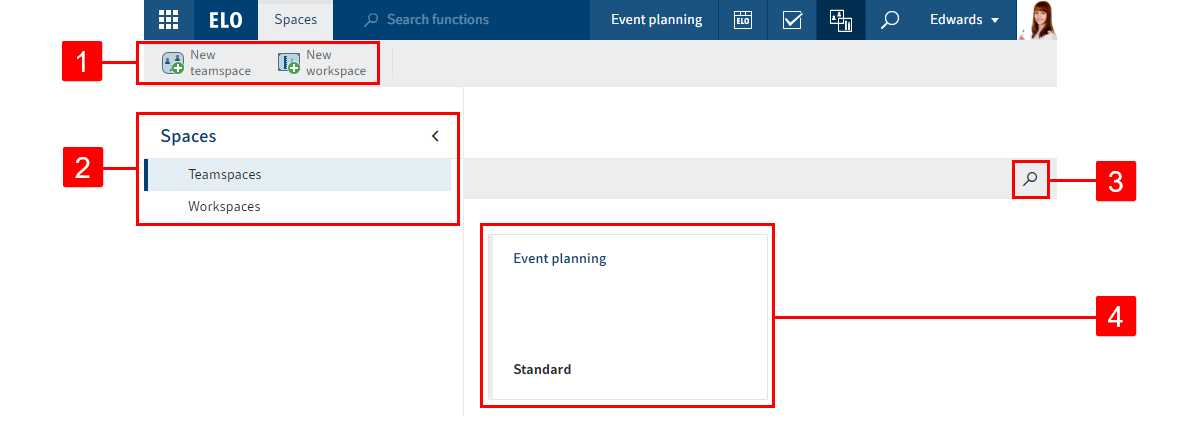Click the Standard label on the tile
Screen dimensions: 1200x425
click(x=542, y=369)
